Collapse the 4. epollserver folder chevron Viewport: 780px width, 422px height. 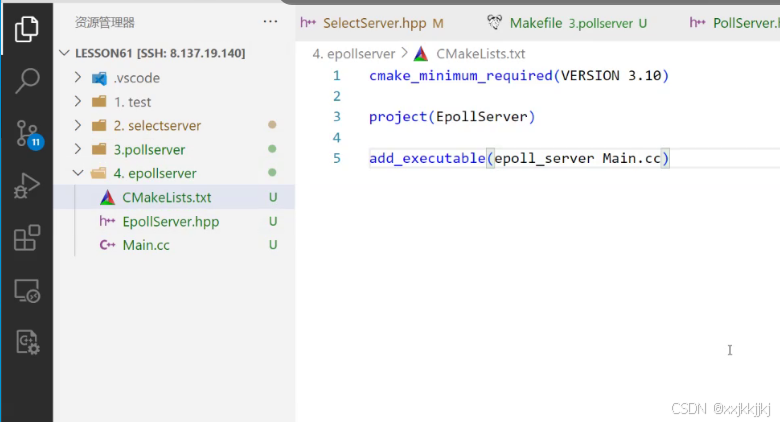point(78,173)
